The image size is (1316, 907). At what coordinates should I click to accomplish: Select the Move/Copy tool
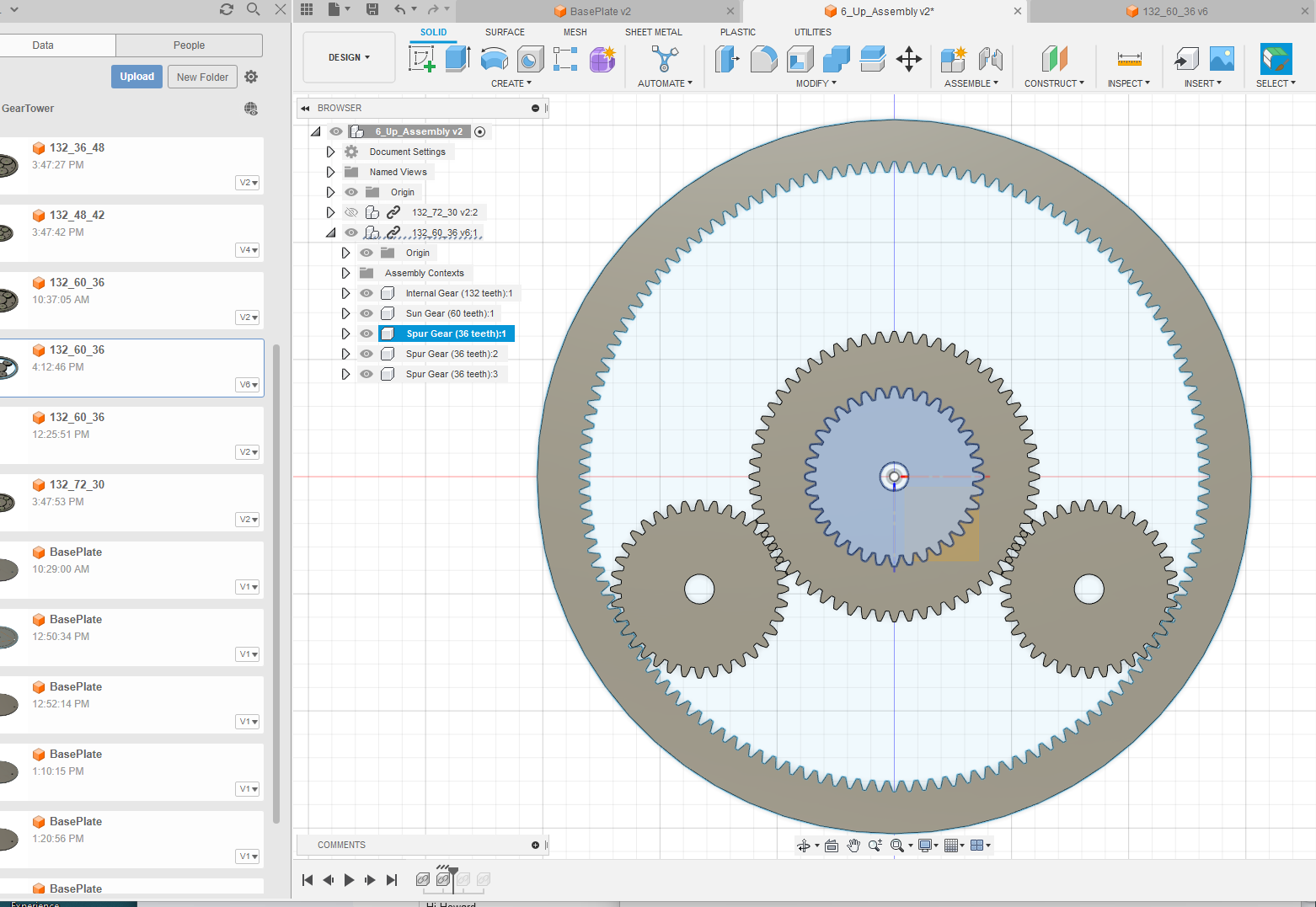909,59
